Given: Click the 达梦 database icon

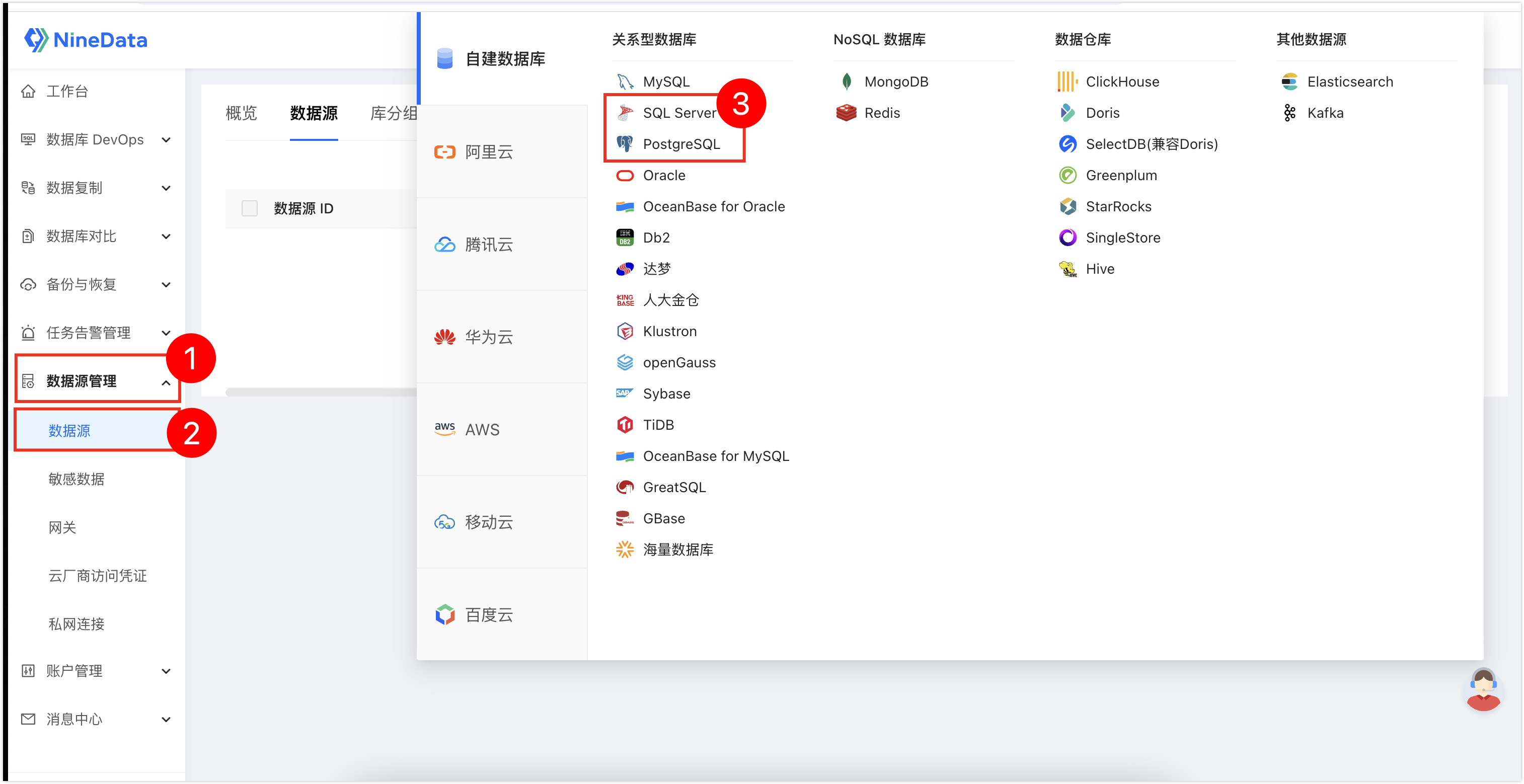Looking at the screenshot, I should pos(625,269).
